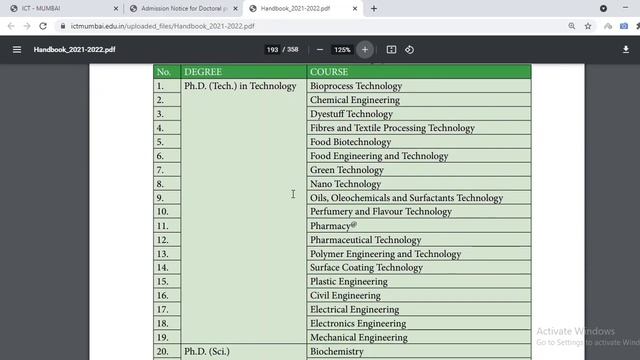640x360 pixels.
Task: Edit the zoom level field showing 125%
Action: click(x=342, y=50)
